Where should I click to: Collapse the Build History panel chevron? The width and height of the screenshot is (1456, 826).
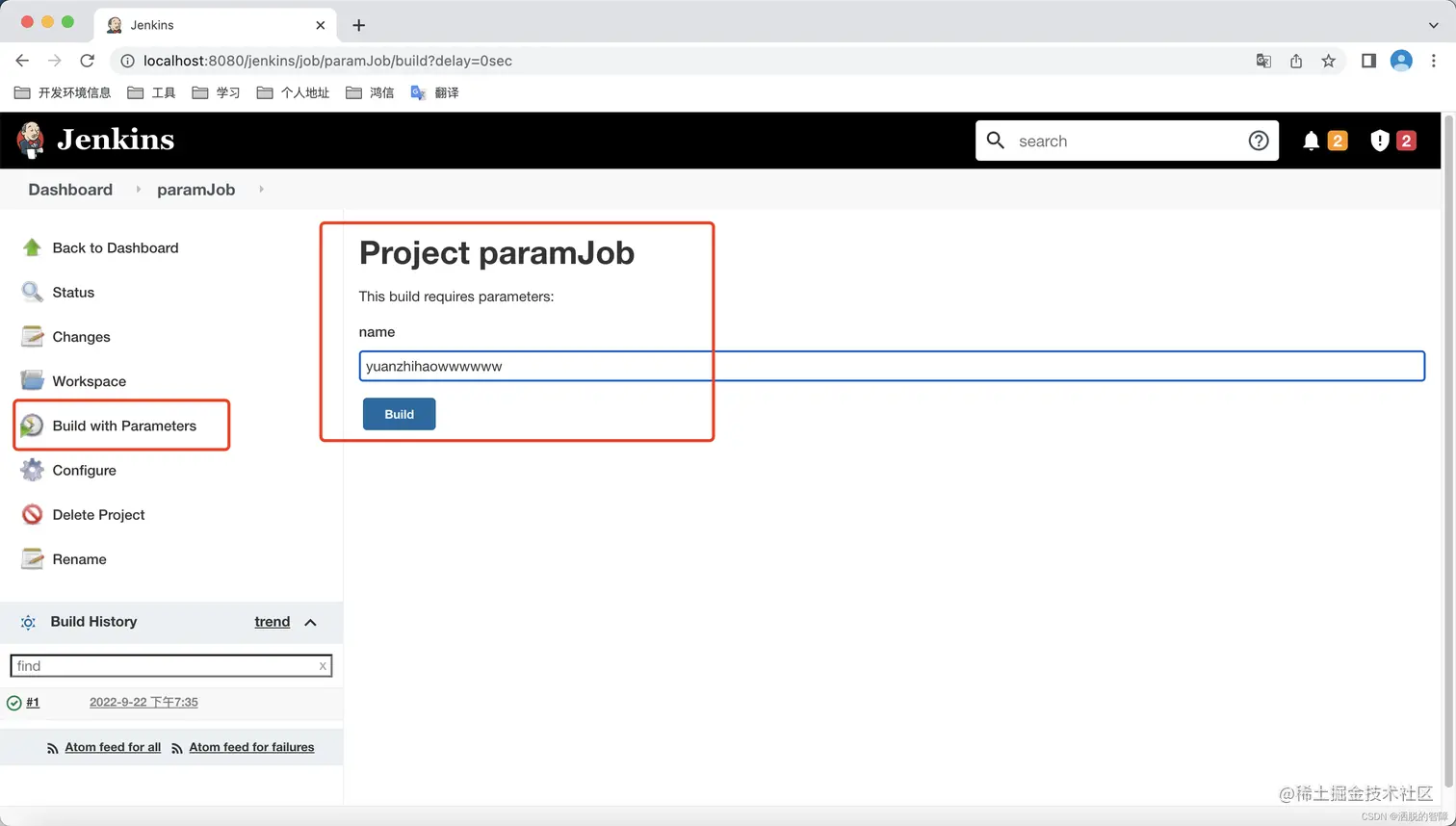click(x=310, y=622)
